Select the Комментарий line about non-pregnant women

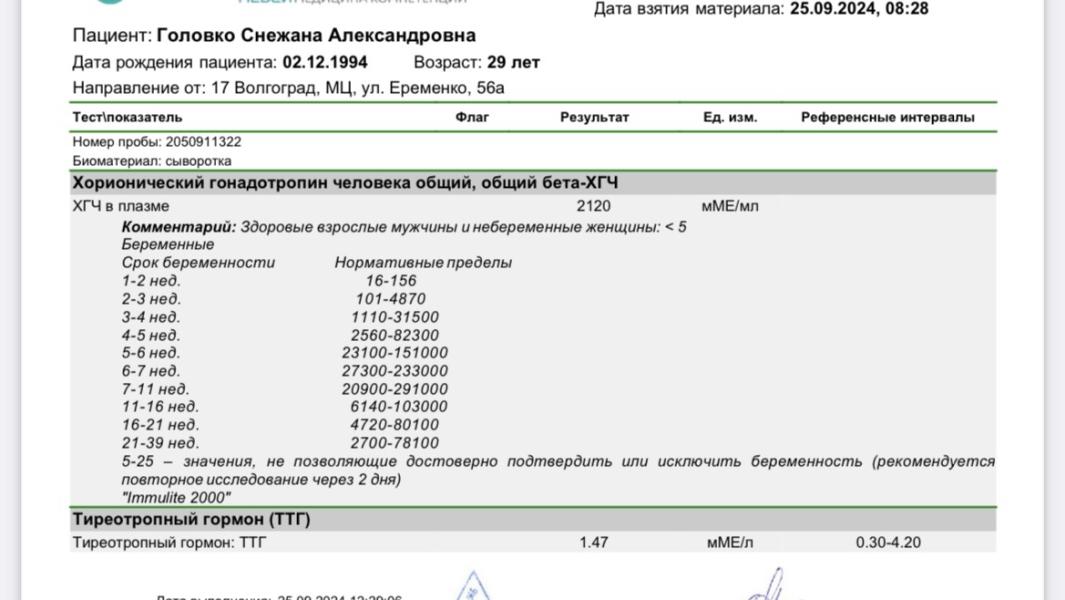click(404, 227)
